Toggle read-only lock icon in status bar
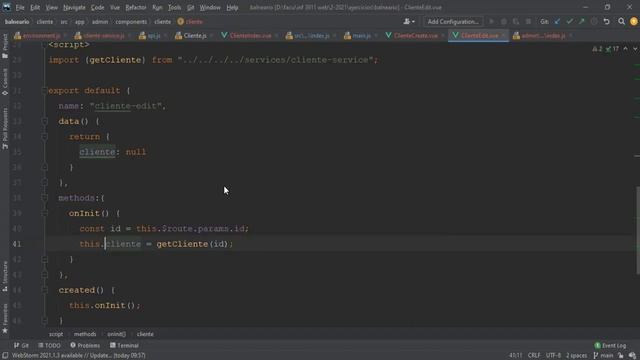Viewport: 640px width, 360px height. click(x=621, y=356)
